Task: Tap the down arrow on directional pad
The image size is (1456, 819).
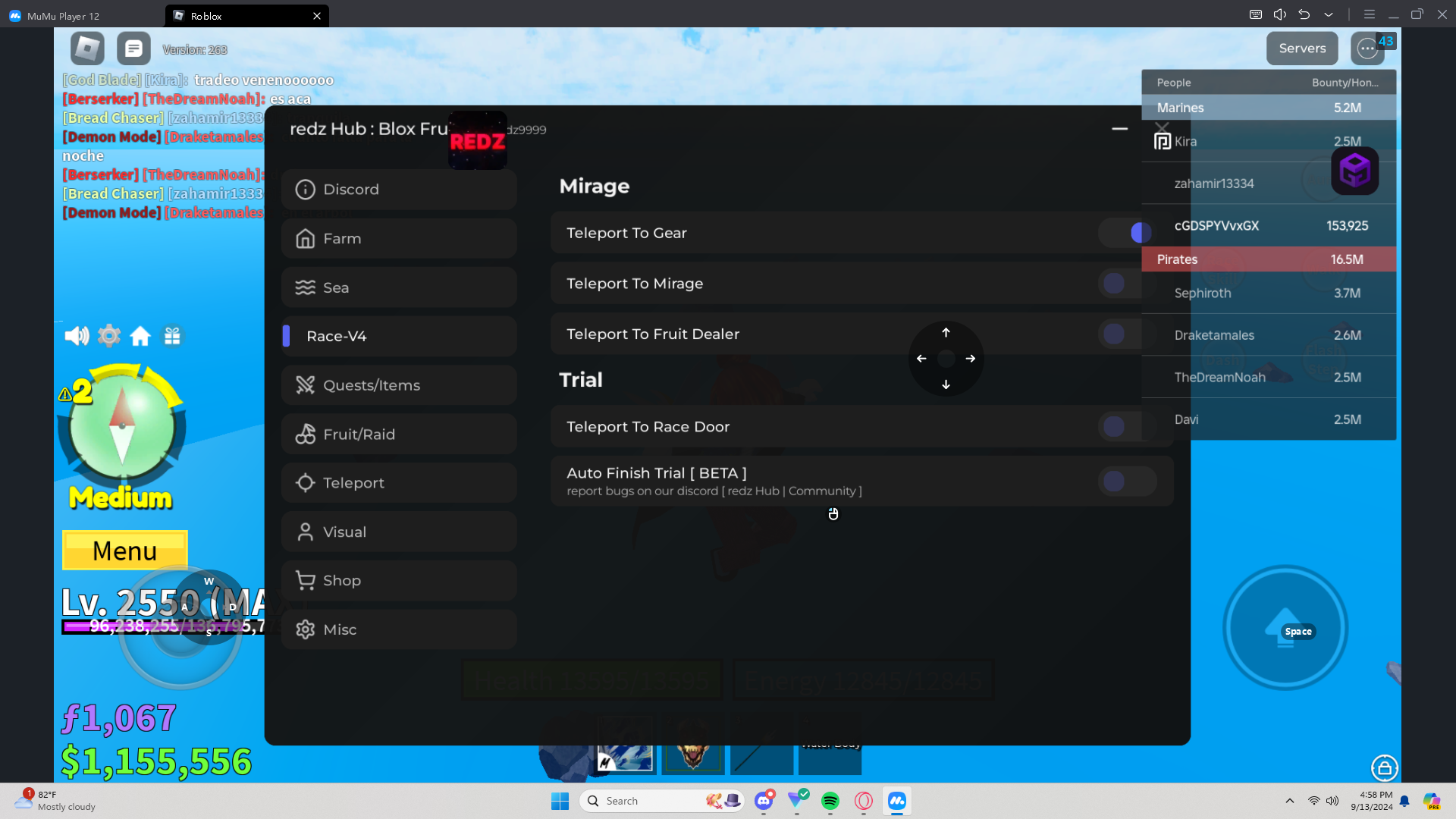Action: [x=946, y=384]
